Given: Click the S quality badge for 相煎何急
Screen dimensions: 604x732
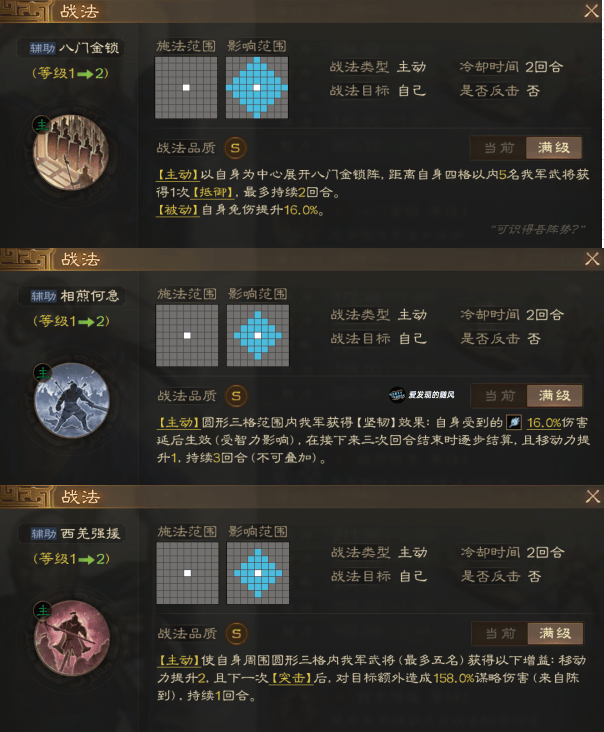Looking at the screenshot, I should pos(236,396).
